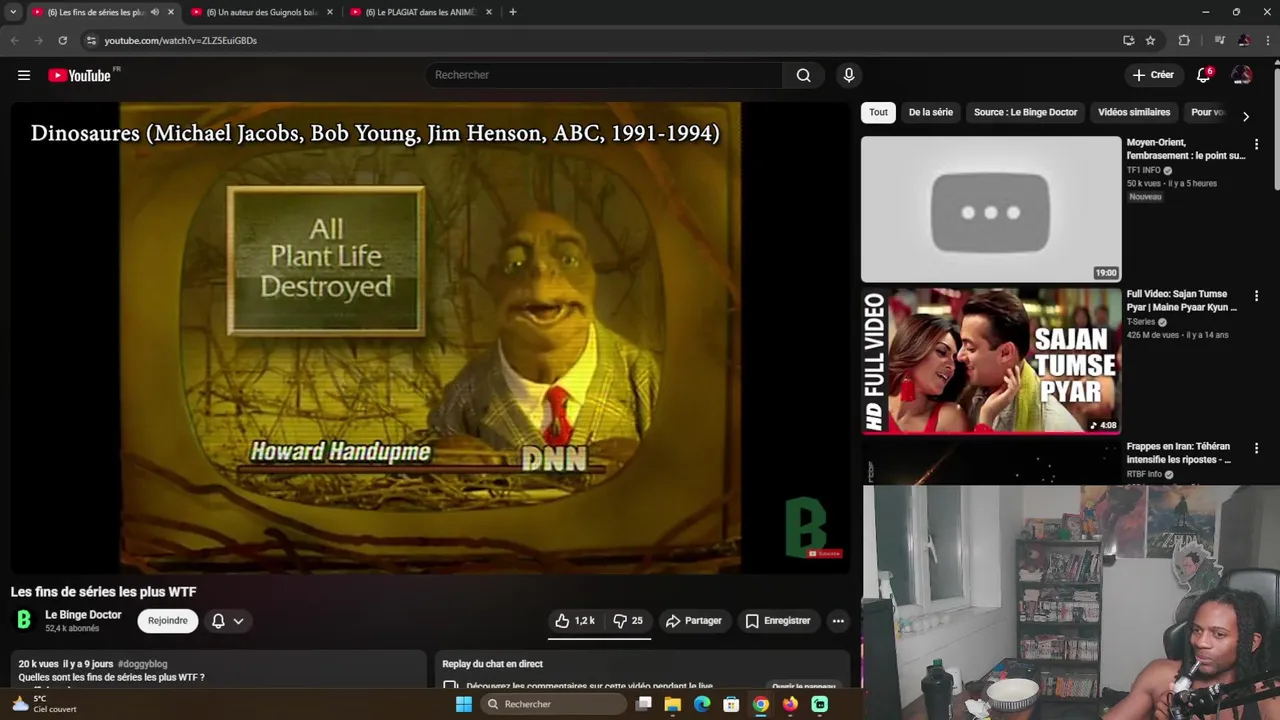Viewport: 1280px width, 720px height.
Task: Click the Rejoindre button
Action: (x=168, y=621)
